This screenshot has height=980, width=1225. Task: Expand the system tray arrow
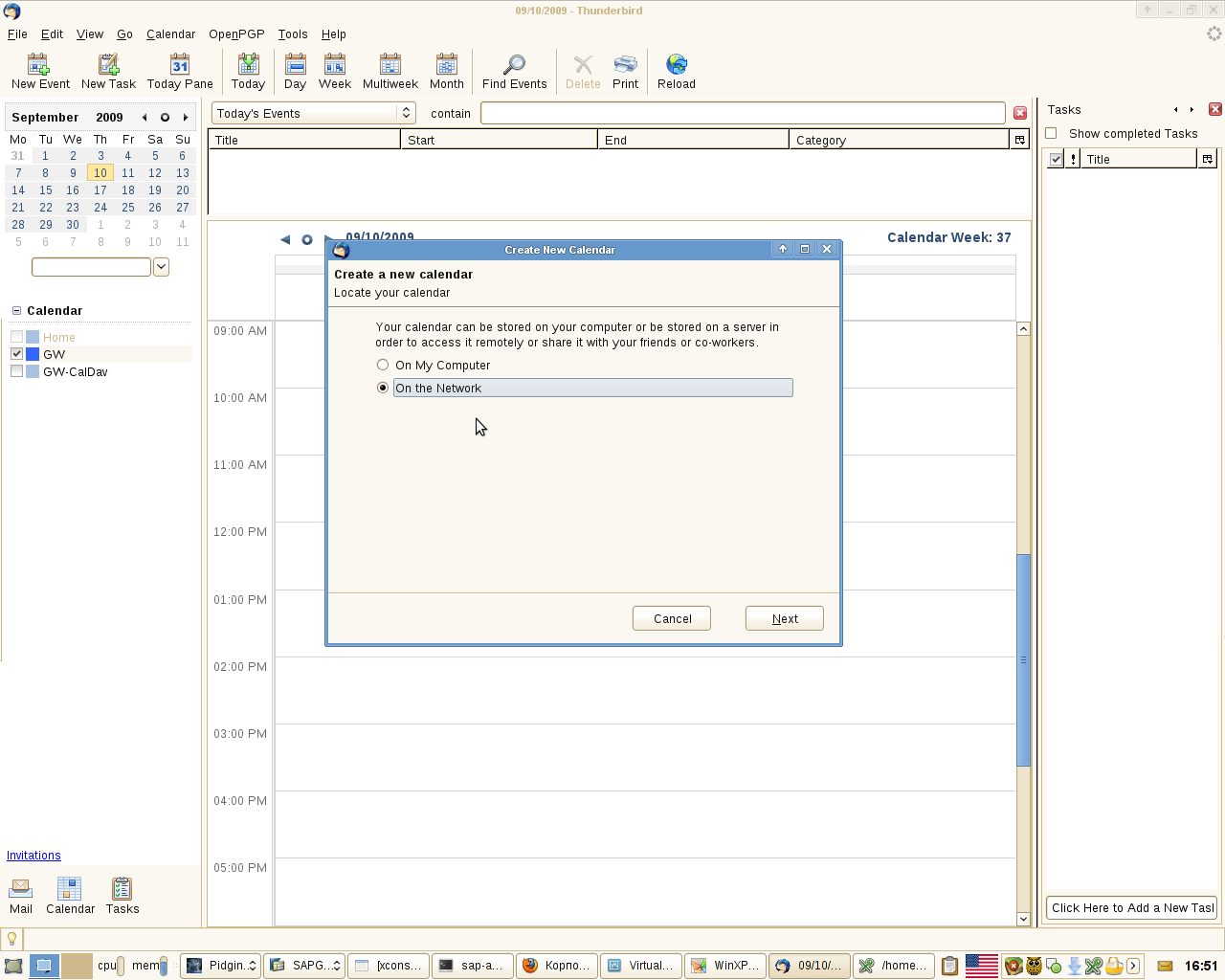click(1133, 966)
